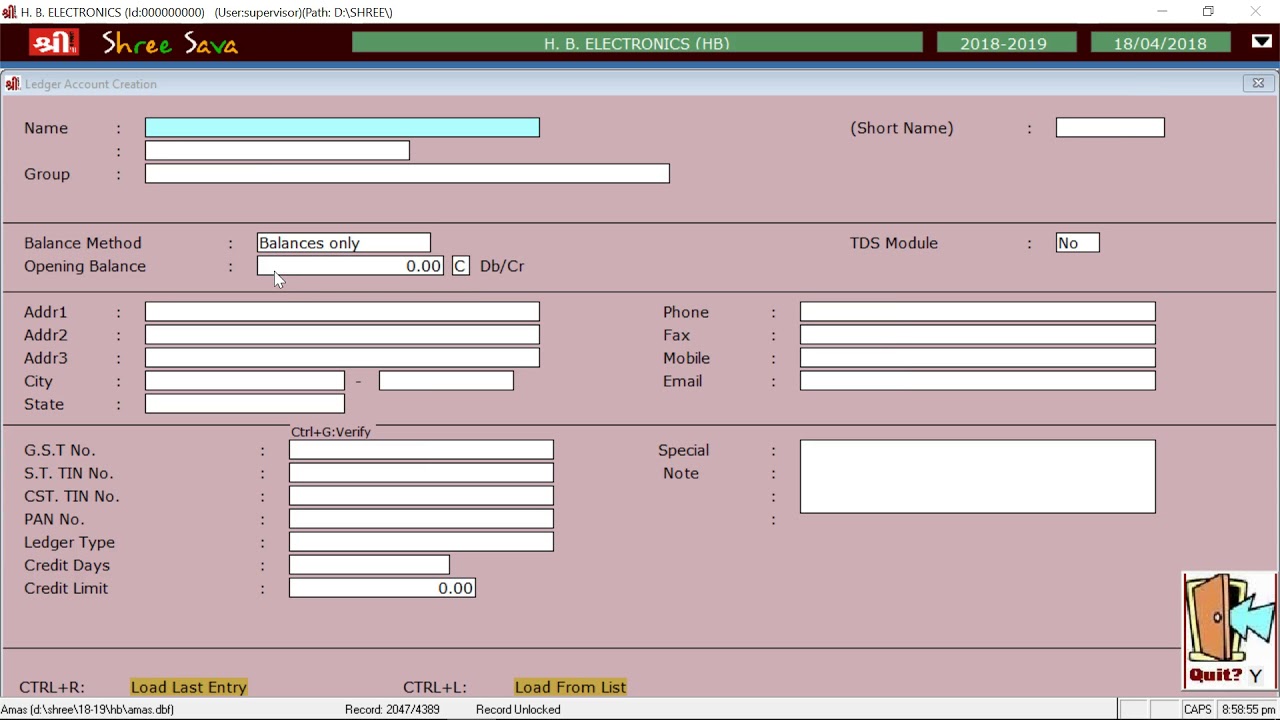Click the Addr1 input field
Screen dimensions: 1280x720
pyautogui.click(x=342, y=312)
